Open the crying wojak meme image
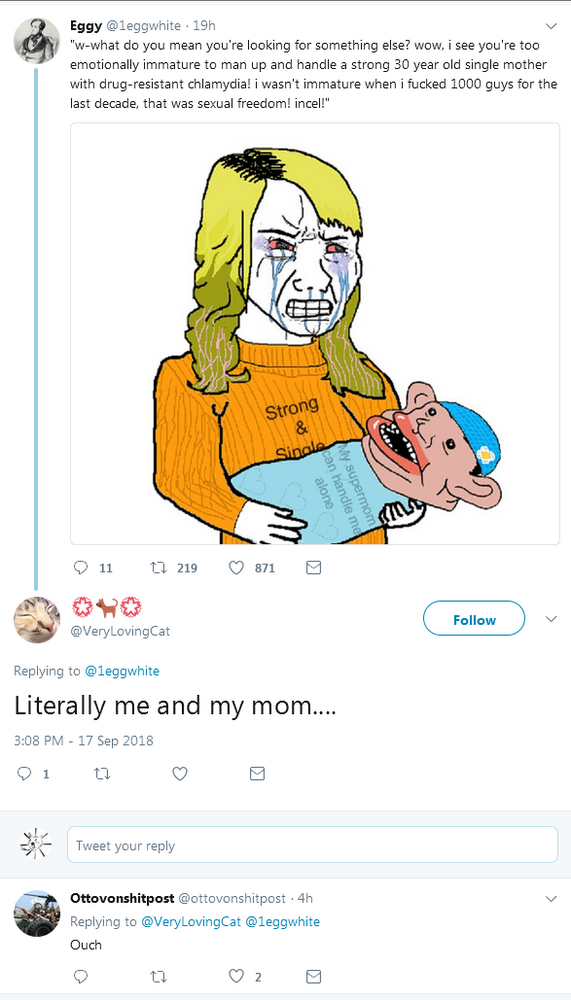 [315, 334]
